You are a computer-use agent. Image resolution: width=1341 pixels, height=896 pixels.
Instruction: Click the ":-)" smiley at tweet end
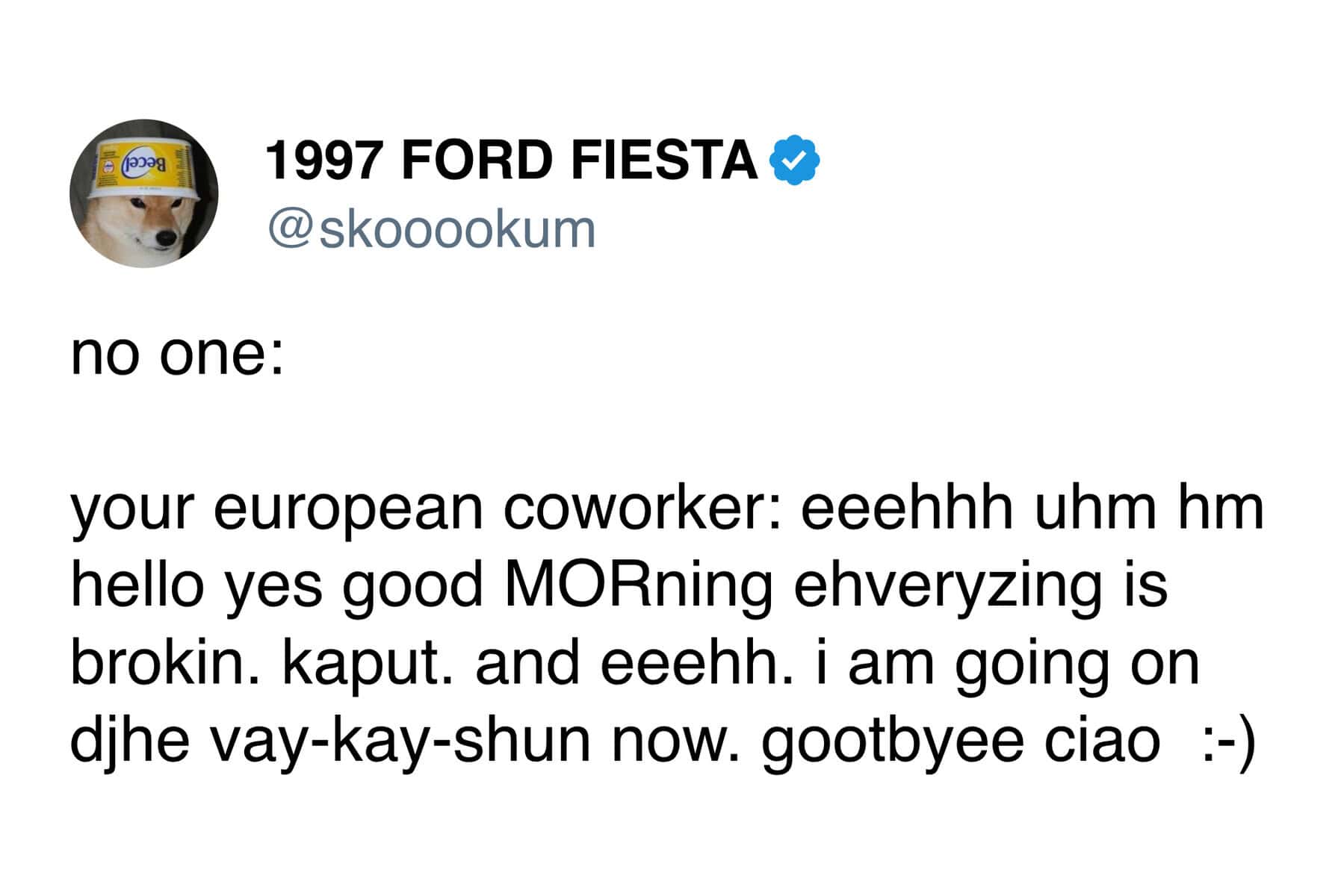pos(1224,741)
